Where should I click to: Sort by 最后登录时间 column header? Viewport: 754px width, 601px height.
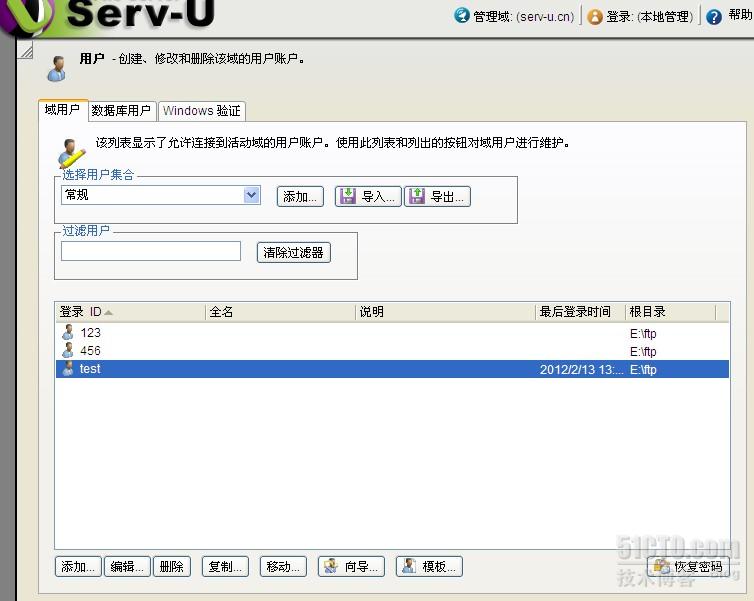580,312
